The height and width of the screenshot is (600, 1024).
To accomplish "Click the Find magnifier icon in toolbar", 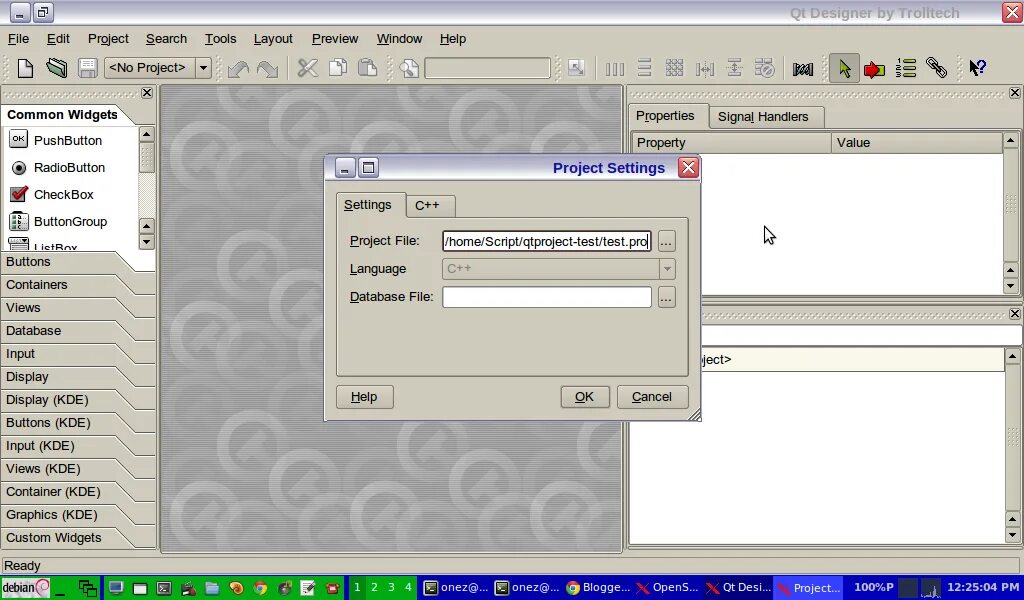I will pos(409,68).
